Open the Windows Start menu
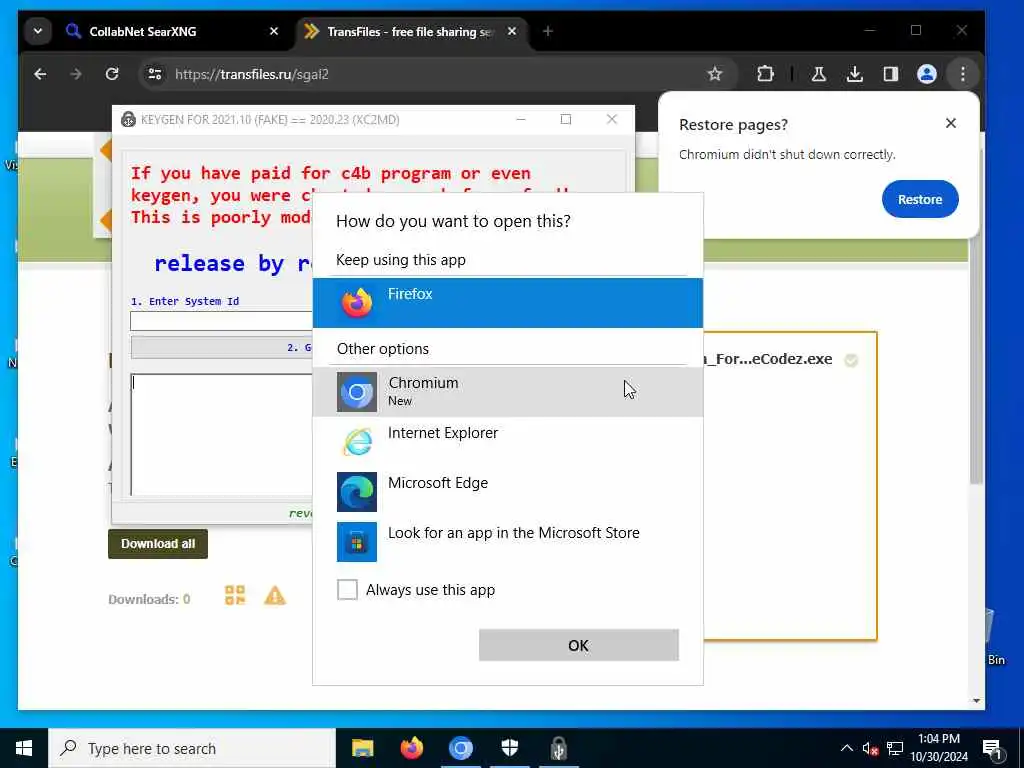 click(24, 748)
